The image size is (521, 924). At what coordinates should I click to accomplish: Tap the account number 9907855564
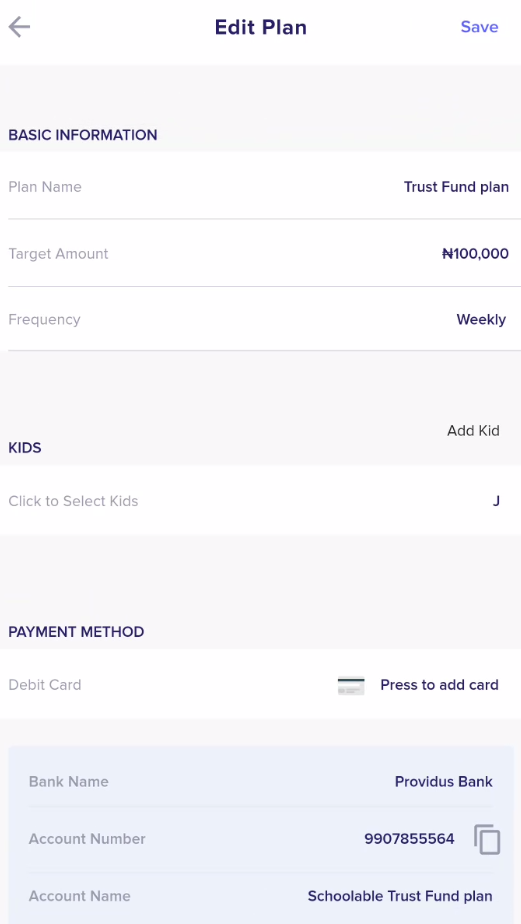pyautogui.click(x=409, y=839)
